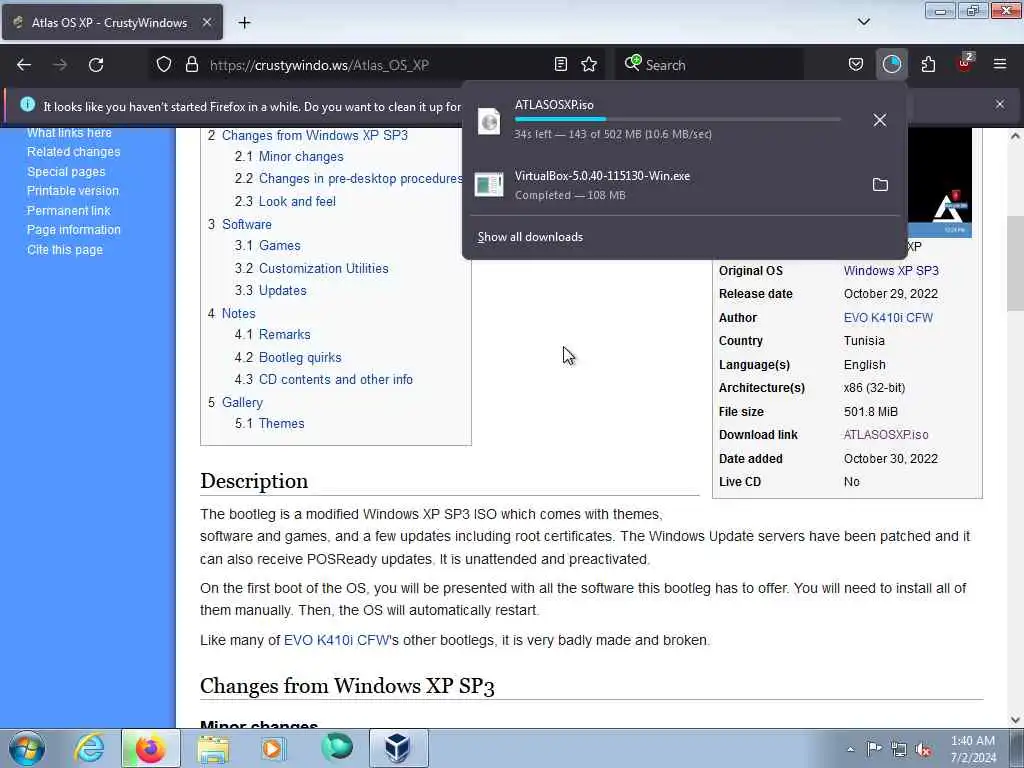The width and height of the screenshot is (1024, 768).
Task: Click the muted volume tray icon
Action: click(x=923, y=749)
